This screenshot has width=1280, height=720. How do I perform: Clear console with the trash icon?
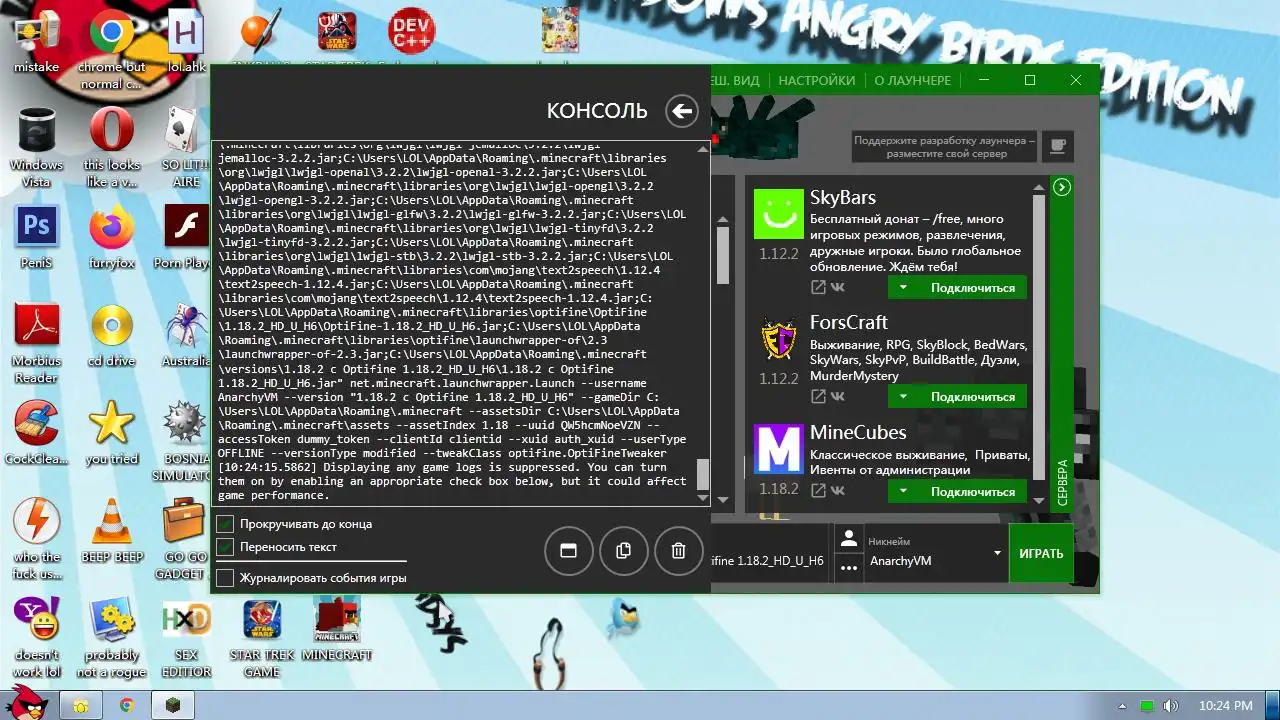[x=679, y=551]
